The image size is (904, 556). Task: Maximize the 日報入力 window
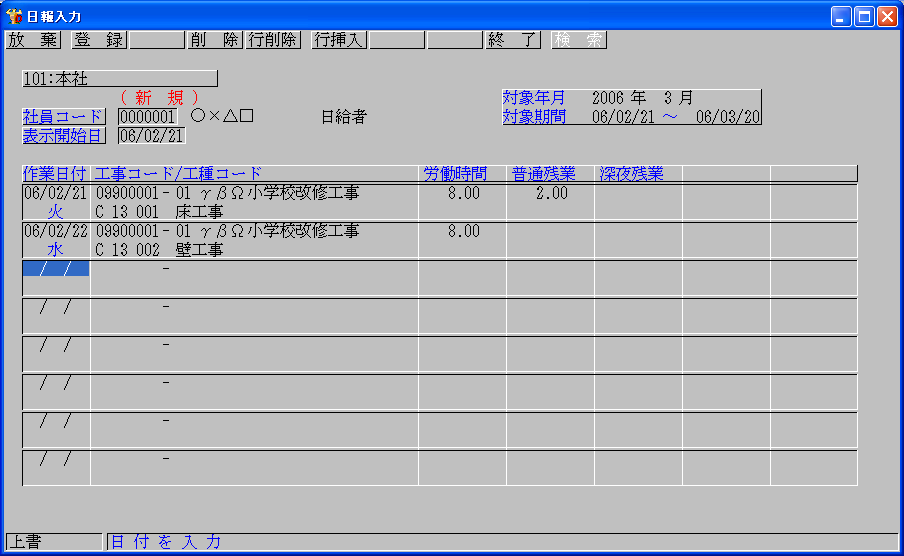pyautogui.click(x=864, y=17)
